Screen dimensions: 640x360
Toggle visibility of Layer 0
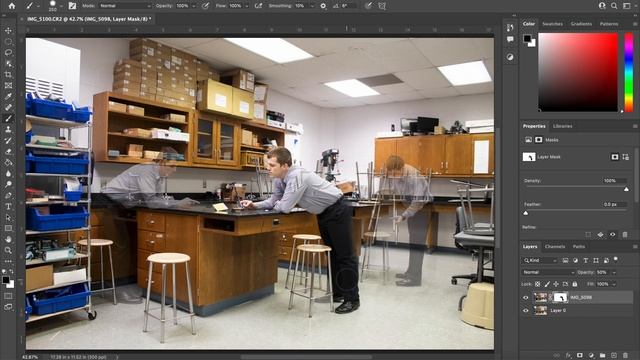coord(526,311)
